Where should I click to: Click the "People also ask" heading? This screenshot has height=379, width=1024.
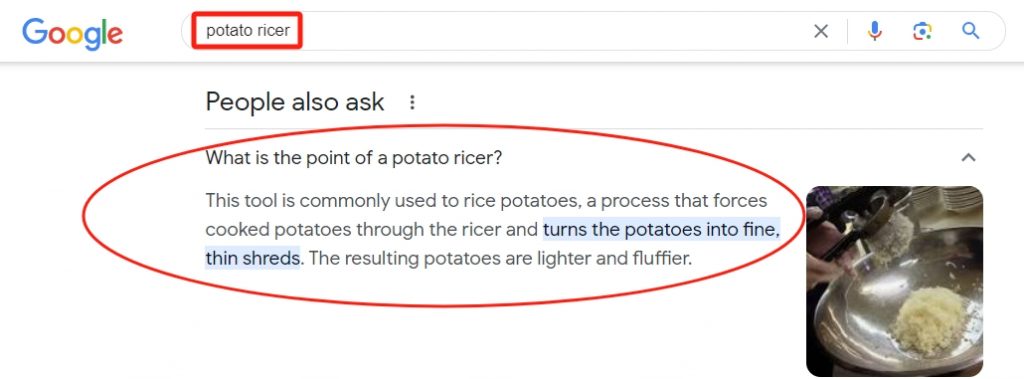click(x=295, y=103)
